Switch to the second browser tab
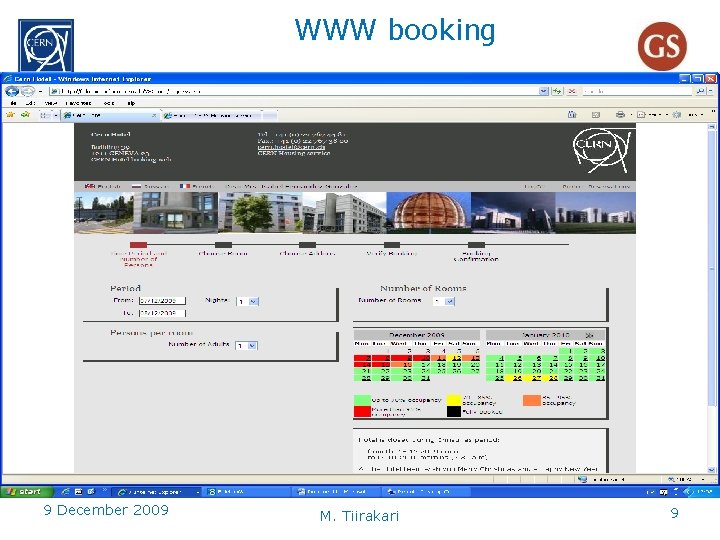The image size is (720, 540). (212, 115)
